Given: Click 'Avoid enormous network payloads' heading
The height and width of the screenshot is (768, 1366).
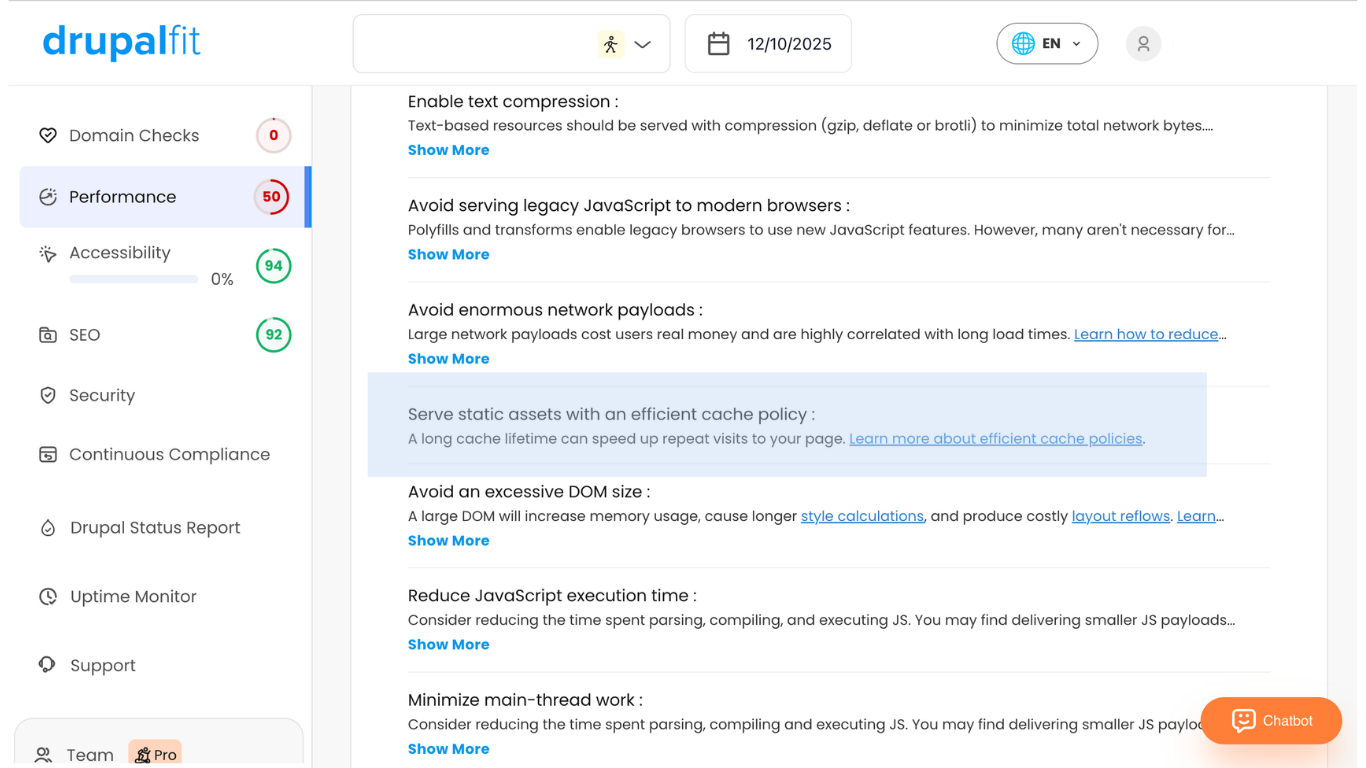Looking at the screenshot, I should pyautogui.click(x=555, y=310).
